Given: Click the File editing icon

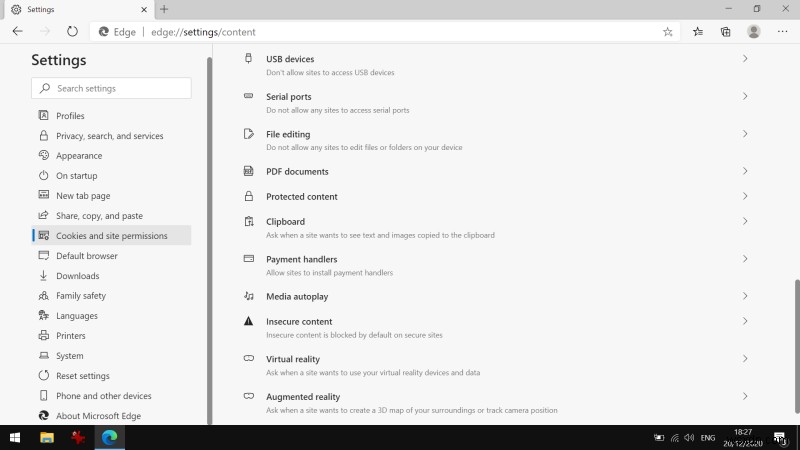Looking at the screenshot, I should (248, 134).
